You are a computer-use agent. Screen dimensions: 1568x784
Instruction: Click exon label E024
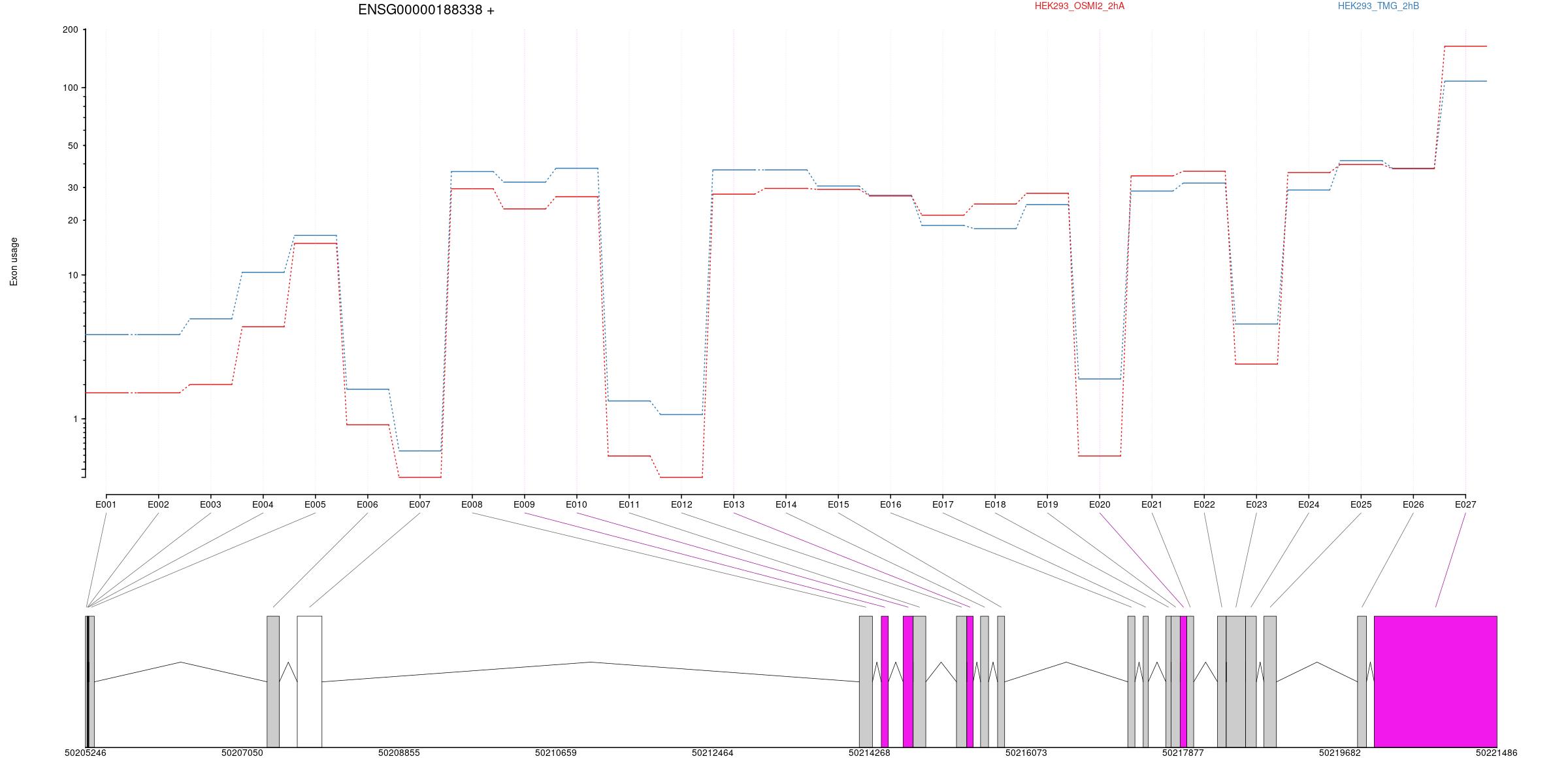pos(1309,504)
